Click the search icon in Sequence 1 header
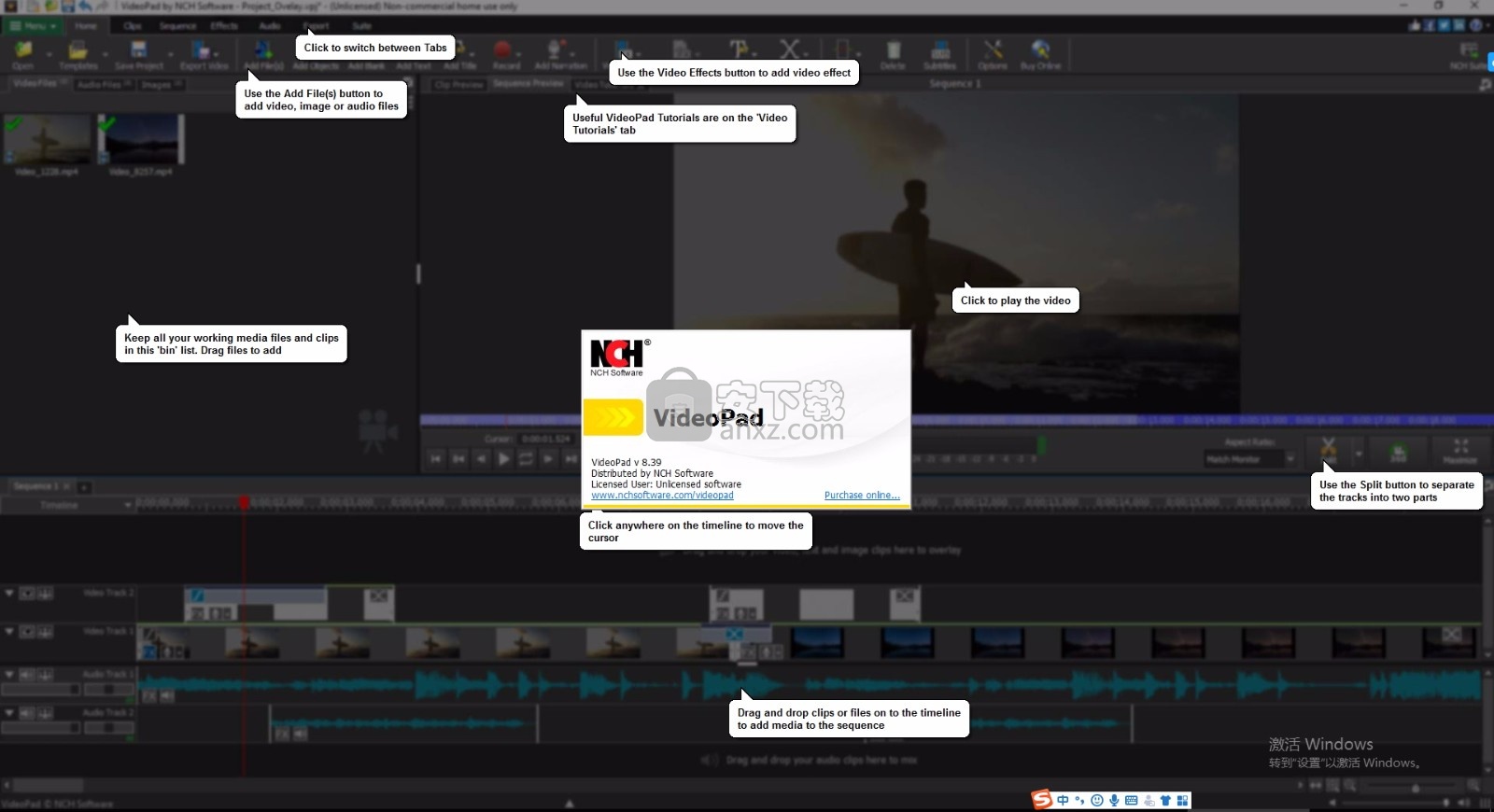 tap(1485, 84)
